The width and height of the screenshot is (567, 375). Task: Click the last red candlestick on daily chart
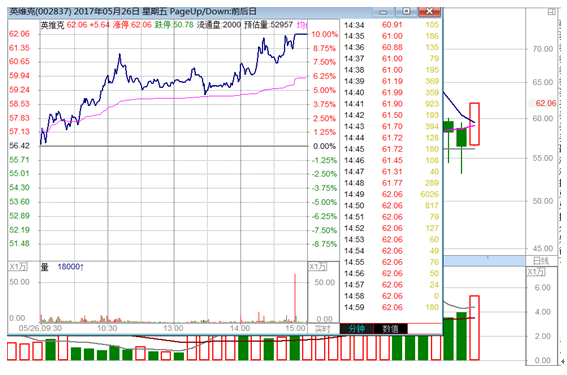coord(474,124)
